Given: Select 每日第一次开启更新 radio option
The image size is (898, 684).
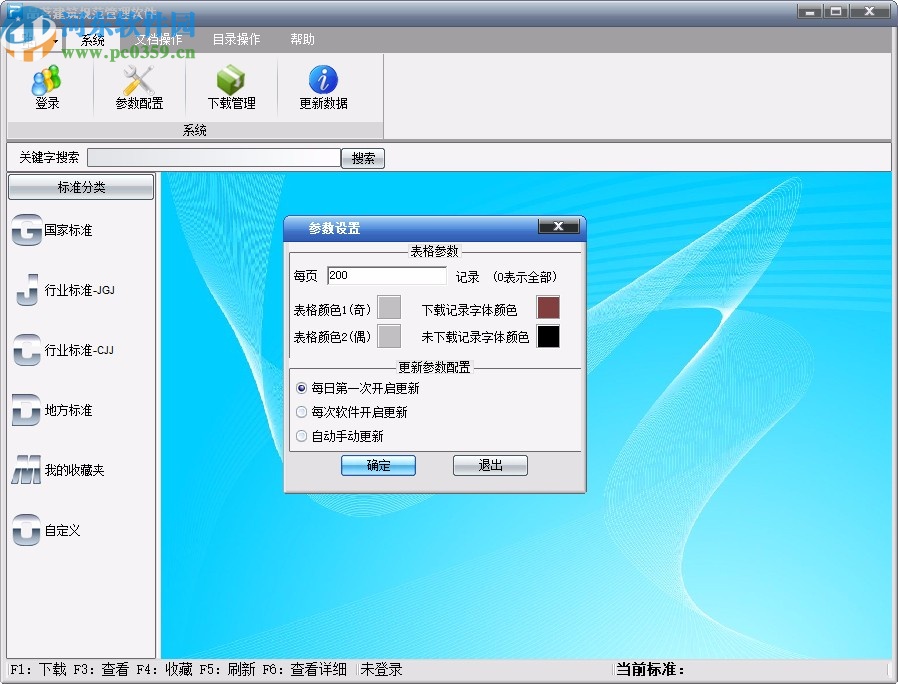Looking at the screenshot, I should click(x=301, y=388).
